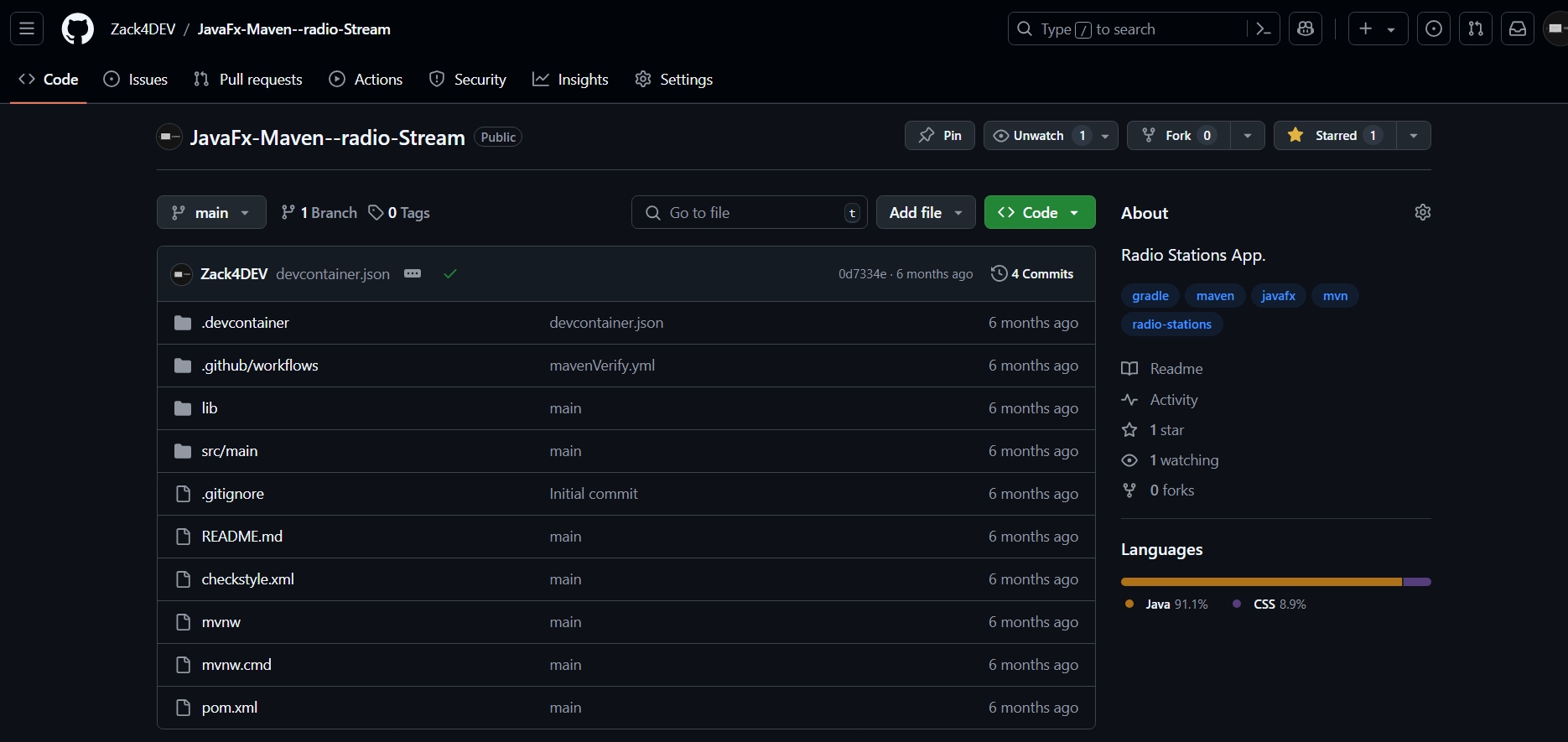
Task: Toggle Pin for this repository
Action: tap(940, 135)
